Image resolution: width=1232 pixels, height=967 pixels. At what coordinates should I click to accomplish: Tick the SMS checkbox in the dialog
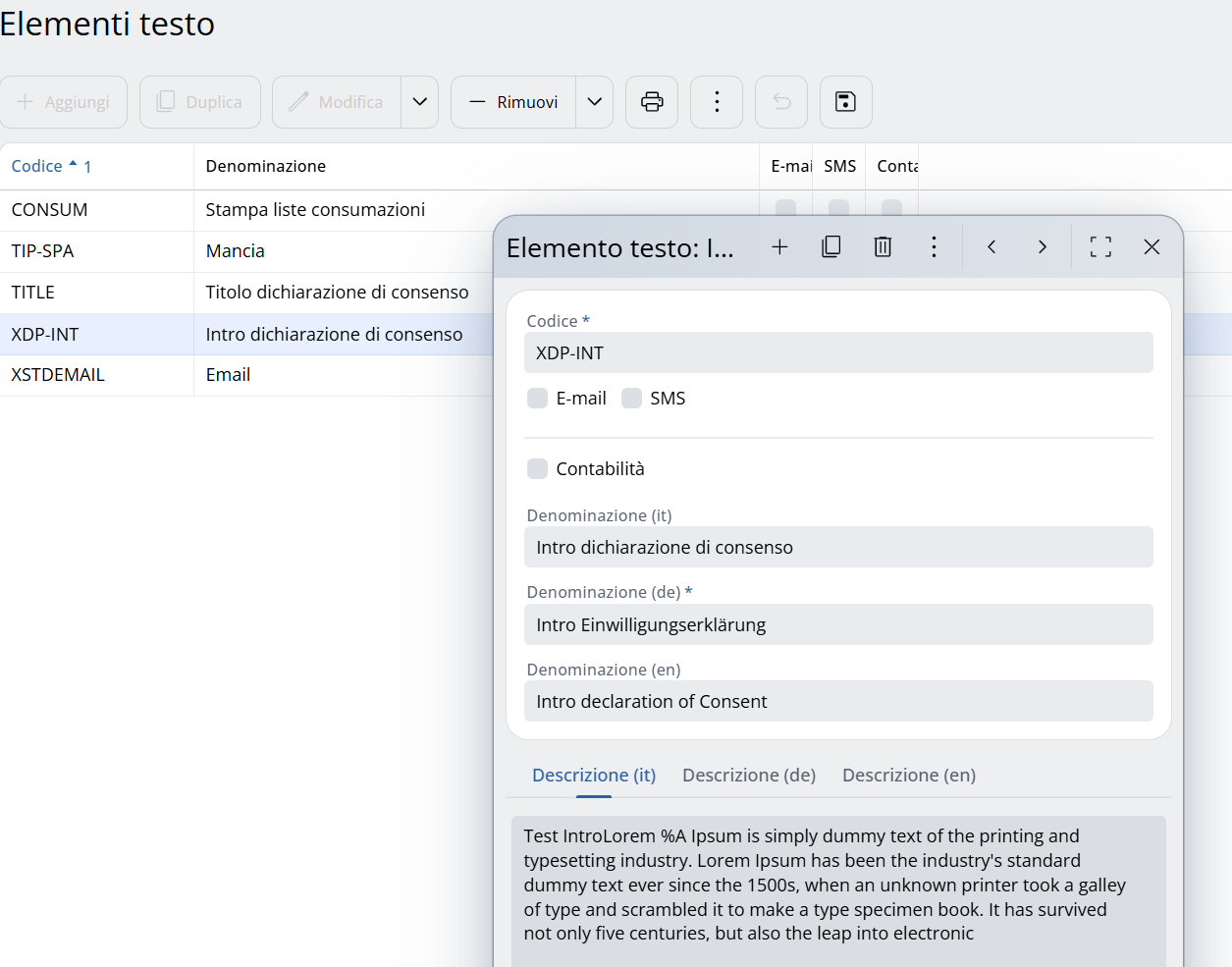[x=632, y=399]
